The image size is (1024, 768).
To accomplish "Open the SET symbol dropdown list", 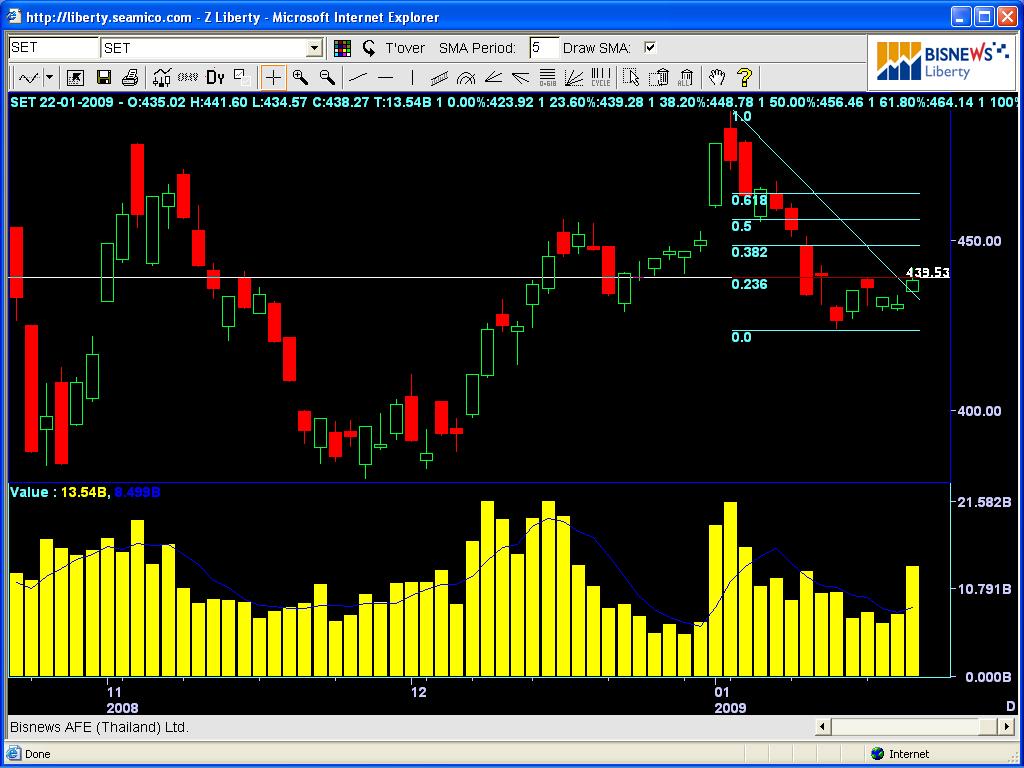I will pyautogui.click(x=315, y=48).
